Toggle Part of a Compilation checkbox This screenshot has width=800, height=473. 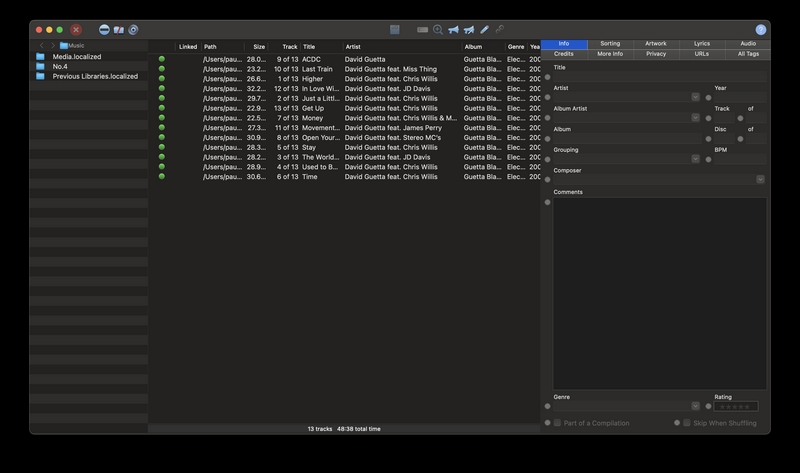pyautogui.click(x=558, y=423)
